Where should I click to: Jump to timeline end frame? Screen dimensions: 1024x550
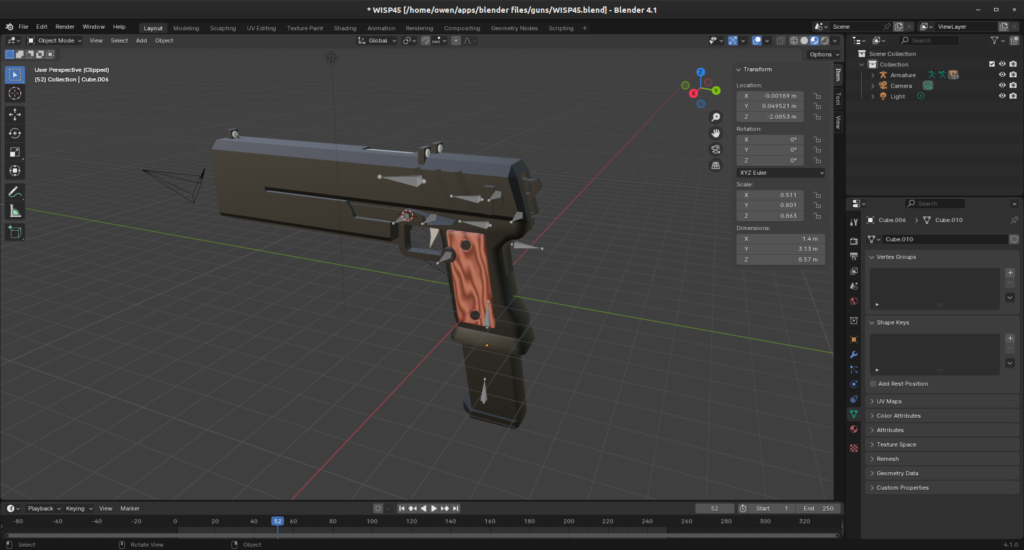[x=456, y=508]
